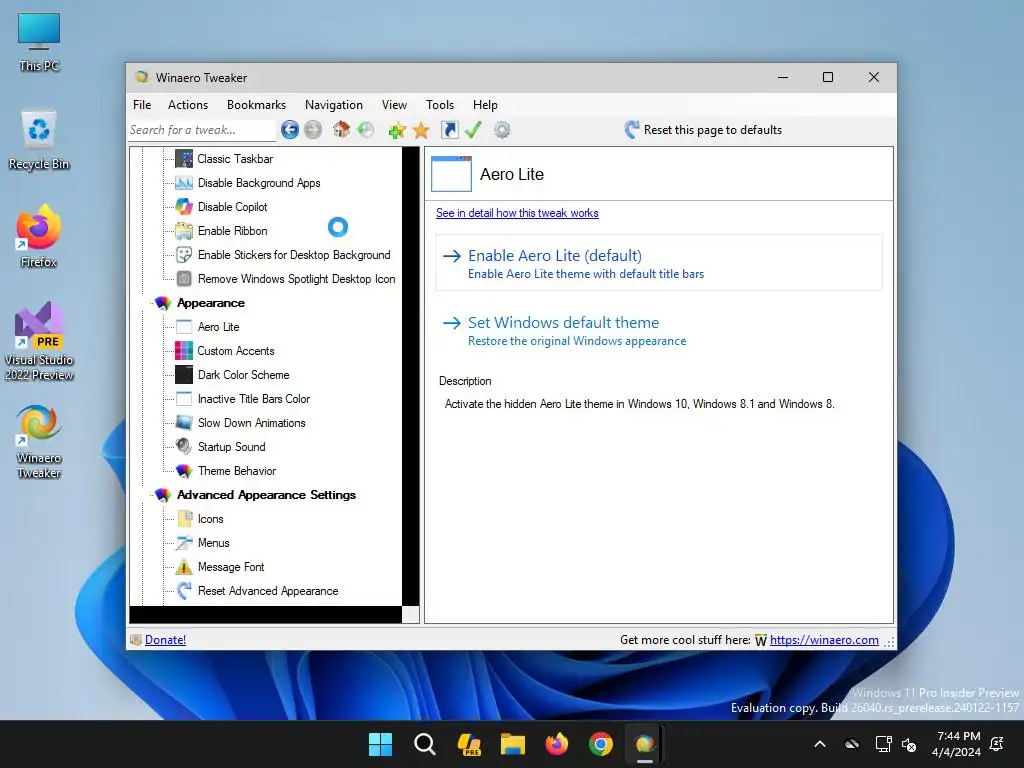Screen dimensions: 1024x768
Task: Select Aero Lite in the tree
Action: (219, 327)
